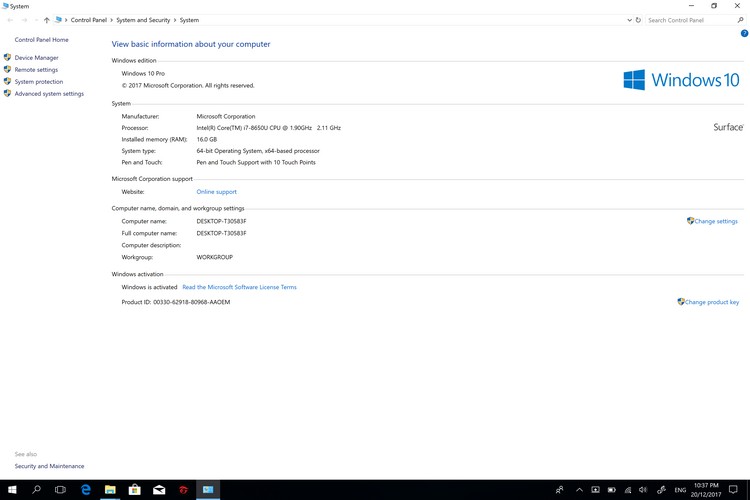Click Change settings for computer name
This screenshot has height=500, width=750.
click(x=716, y=221)
